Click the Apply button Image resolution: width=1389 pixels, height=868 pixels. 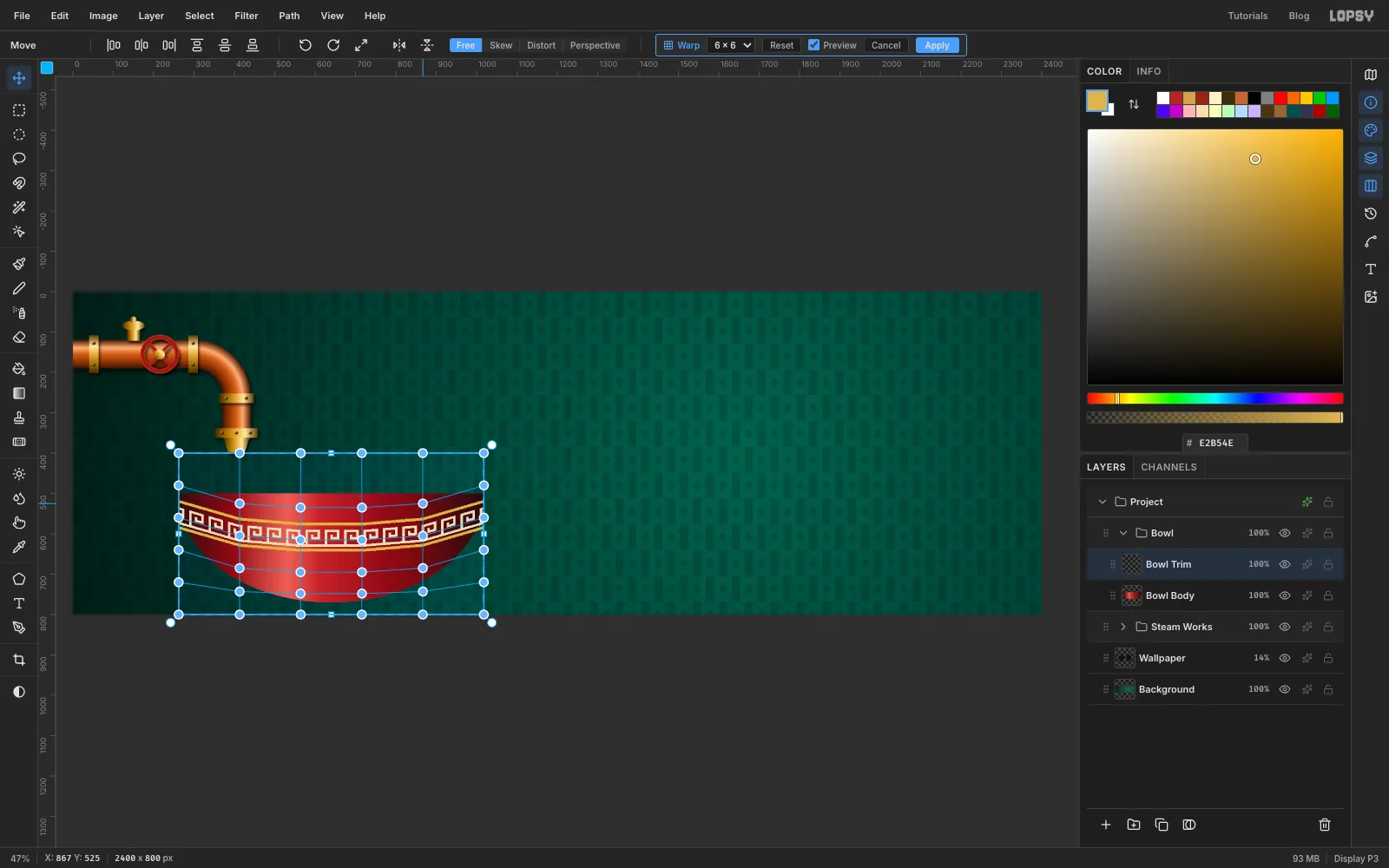[x=937, y=45]
